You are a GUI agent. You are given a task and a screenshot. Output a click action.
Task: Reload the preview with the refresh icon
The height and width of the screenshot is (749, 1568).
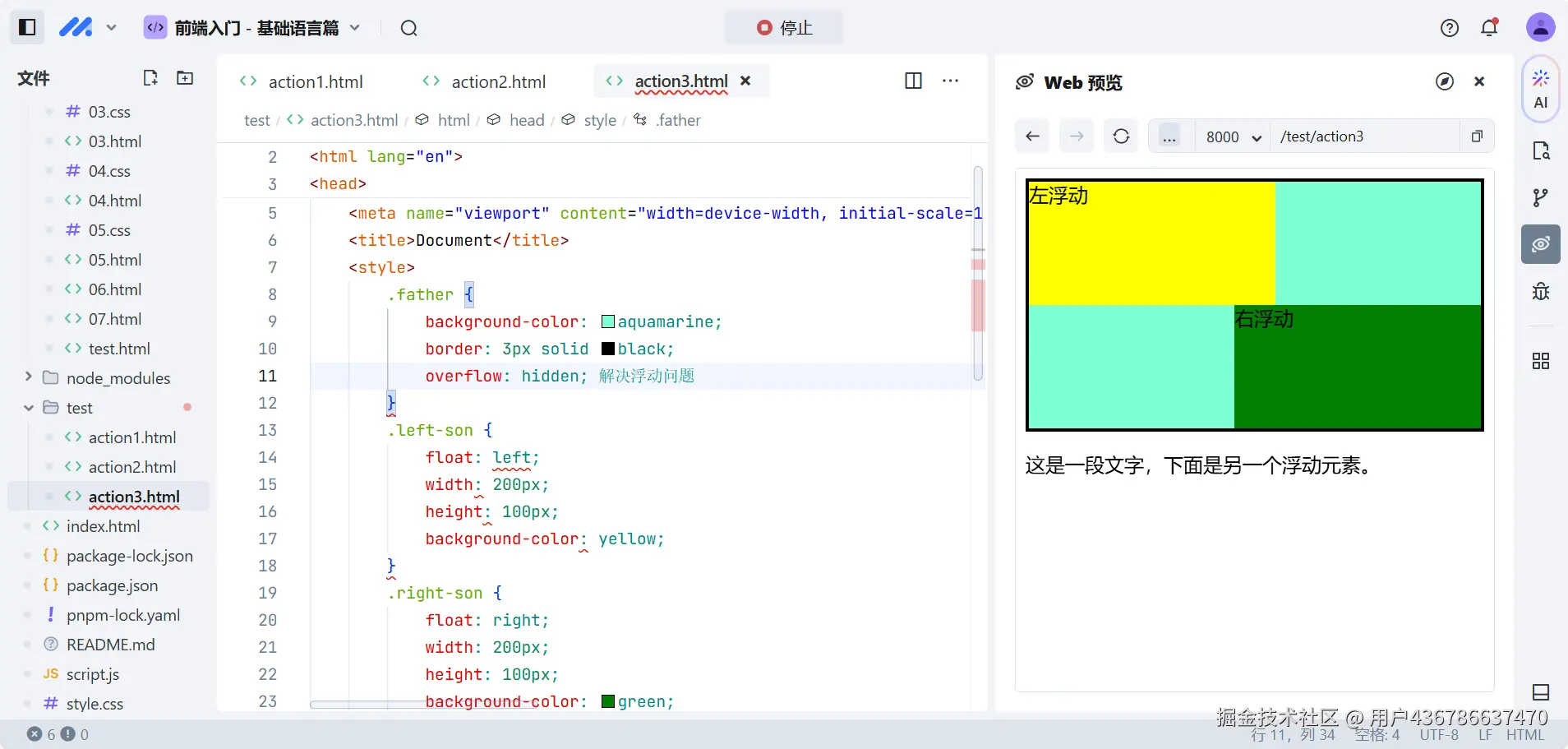tap(1122, 136)
